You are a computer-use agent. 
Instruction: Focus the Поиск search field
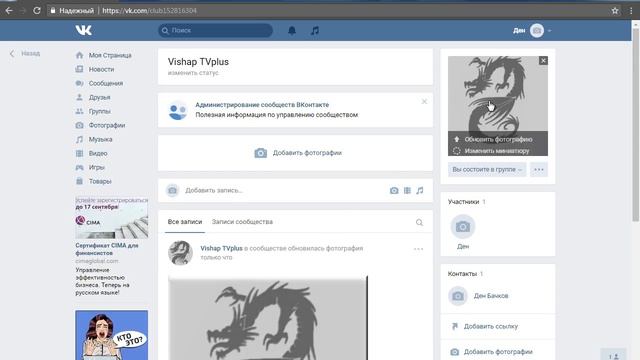click(x=216, y=30)
